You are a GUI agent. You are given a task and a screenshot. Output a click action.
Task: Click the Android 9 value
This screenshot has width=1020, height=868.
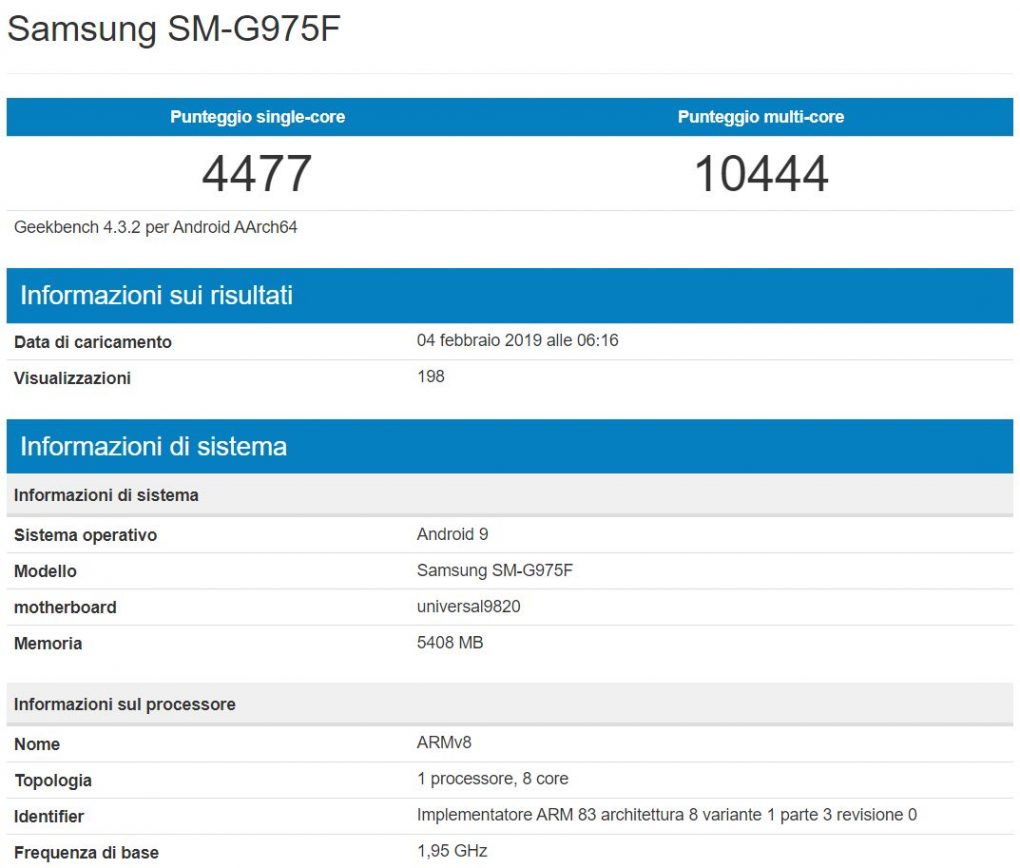(x=453, y=534)
